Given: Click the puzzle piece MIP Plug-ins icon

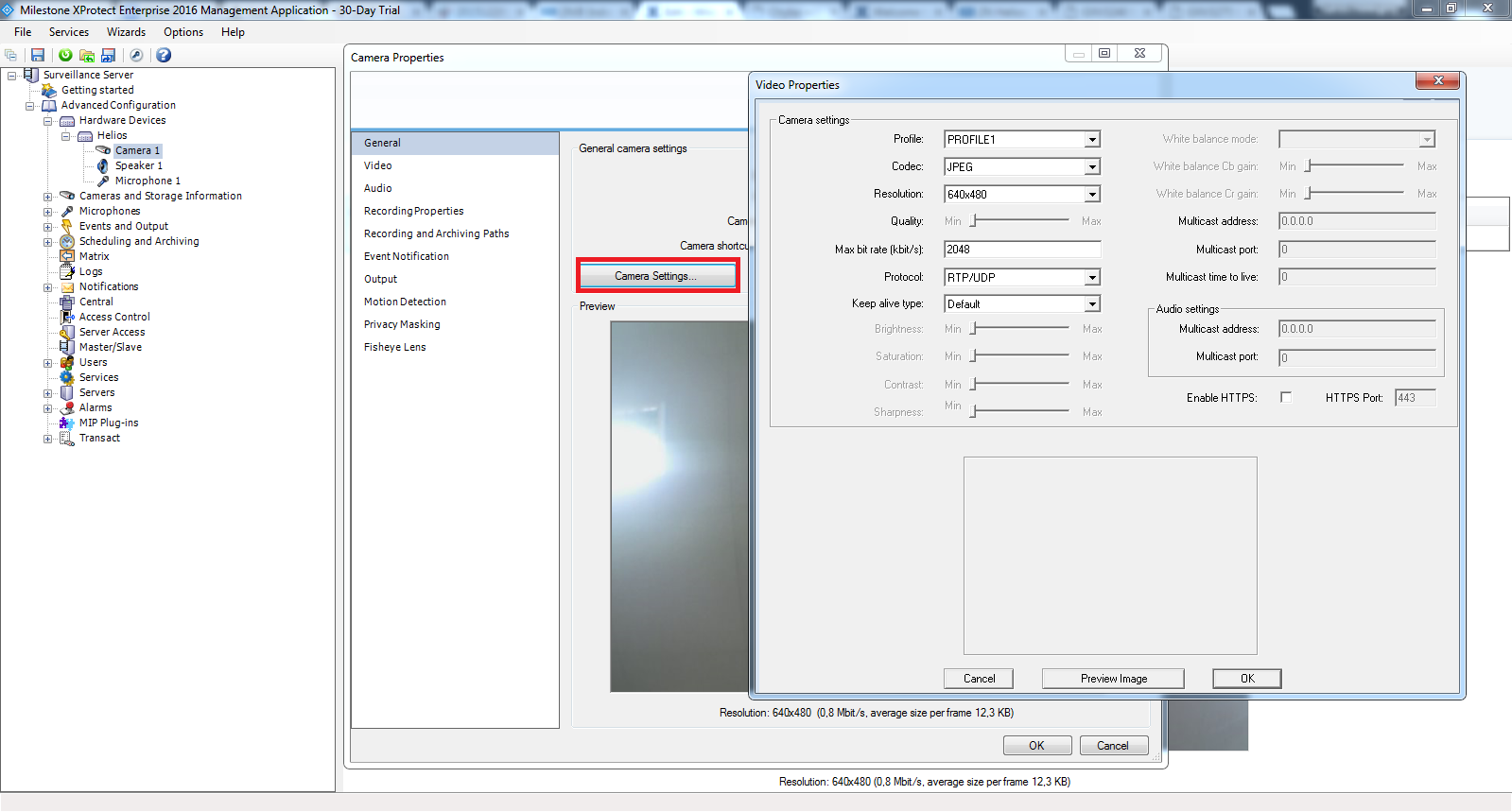Looking at the screenshot, I should point(67,423).
